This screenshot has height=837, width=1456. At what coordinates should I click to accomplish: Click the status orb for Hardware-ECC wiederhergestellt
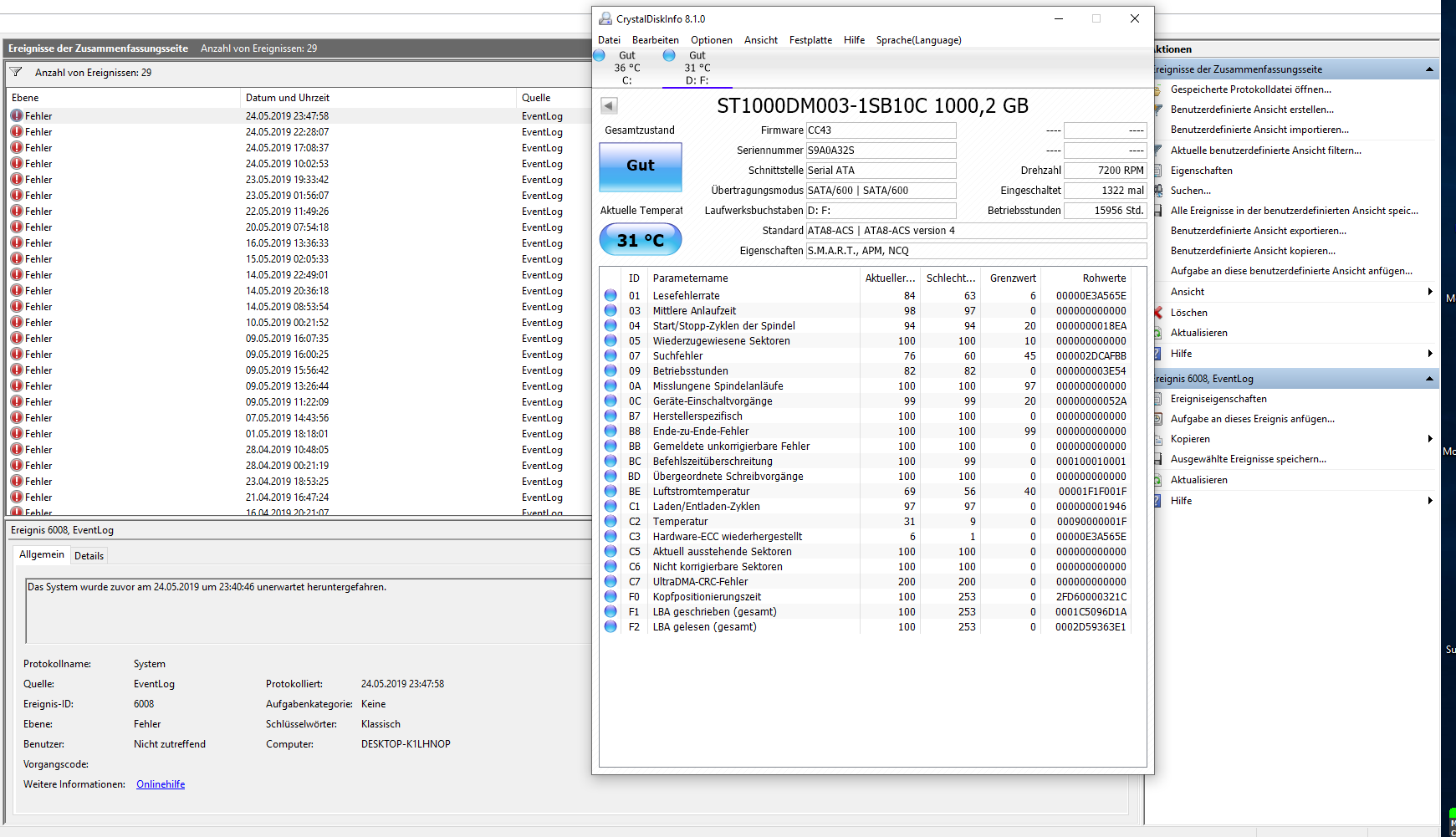[x=610, y=537]
